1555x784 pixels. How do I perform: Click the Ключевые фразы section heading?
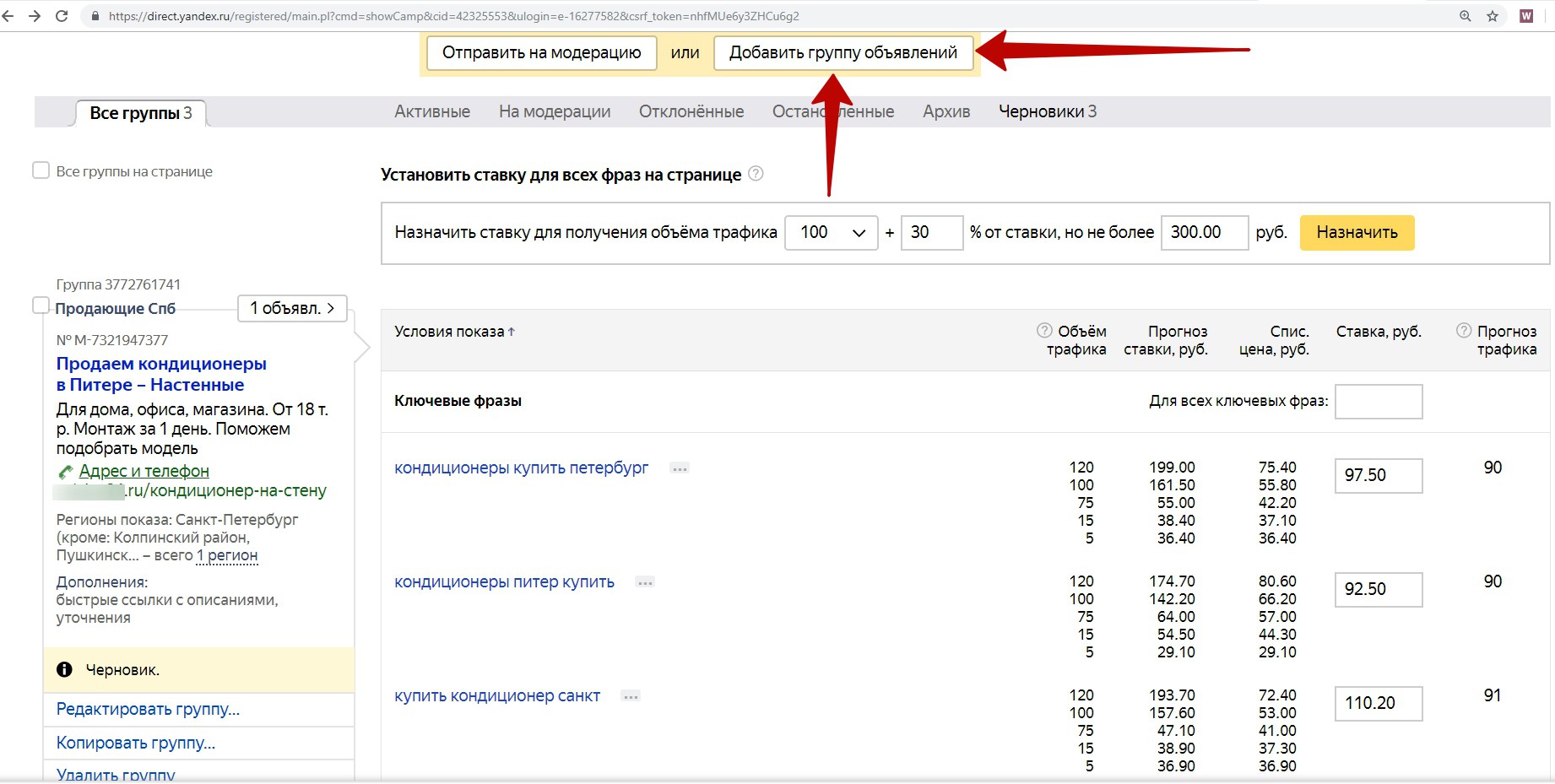[x=458, y=401]
